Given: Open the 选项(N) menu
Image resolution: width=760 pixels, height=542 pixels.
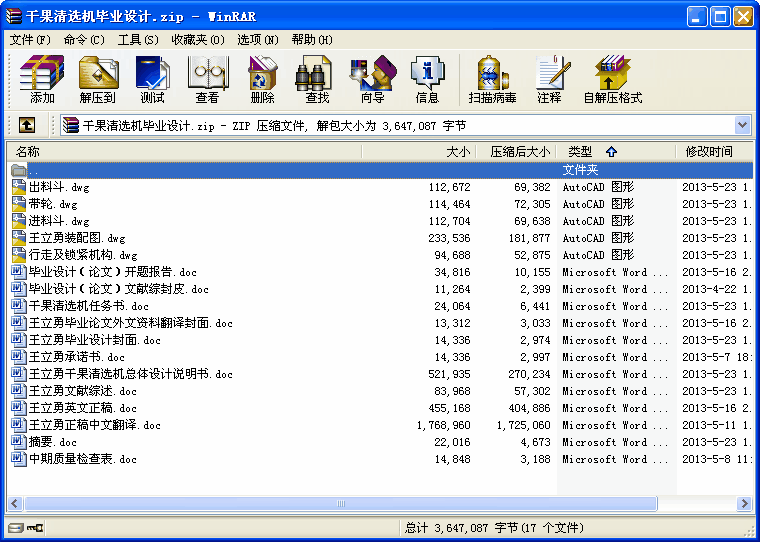Looking at the screenshot, I should click(x=257, y=40).
